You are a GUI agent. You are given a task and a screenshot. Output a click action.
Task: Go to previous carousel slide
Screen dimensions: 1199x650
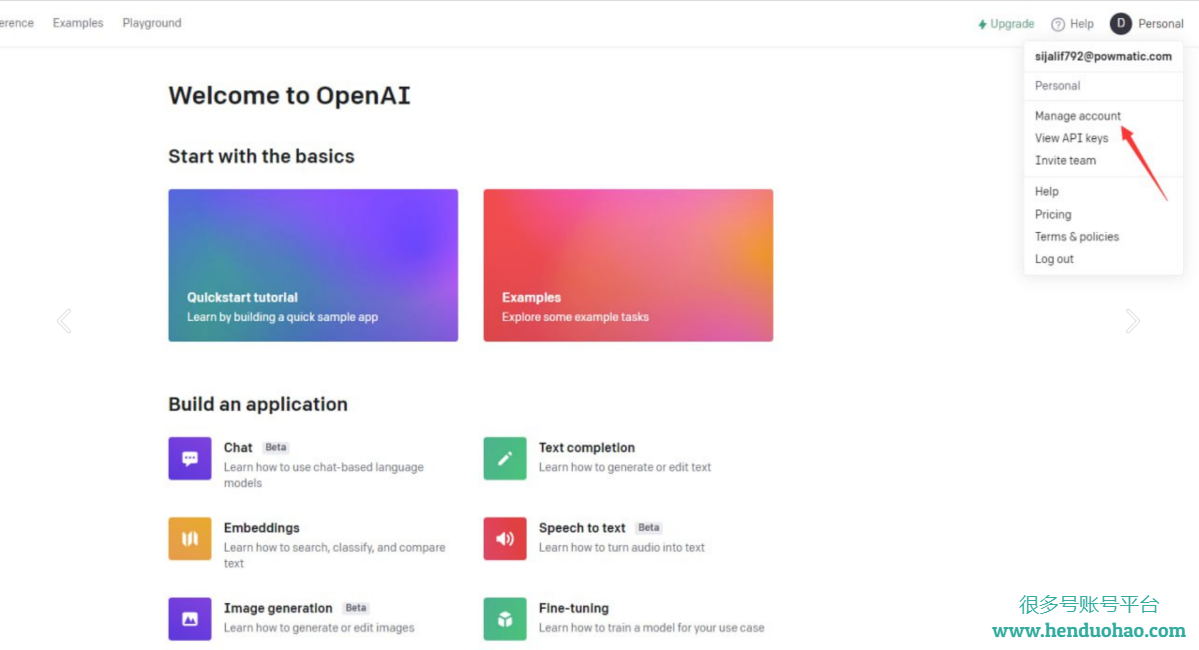pos(64,321)
